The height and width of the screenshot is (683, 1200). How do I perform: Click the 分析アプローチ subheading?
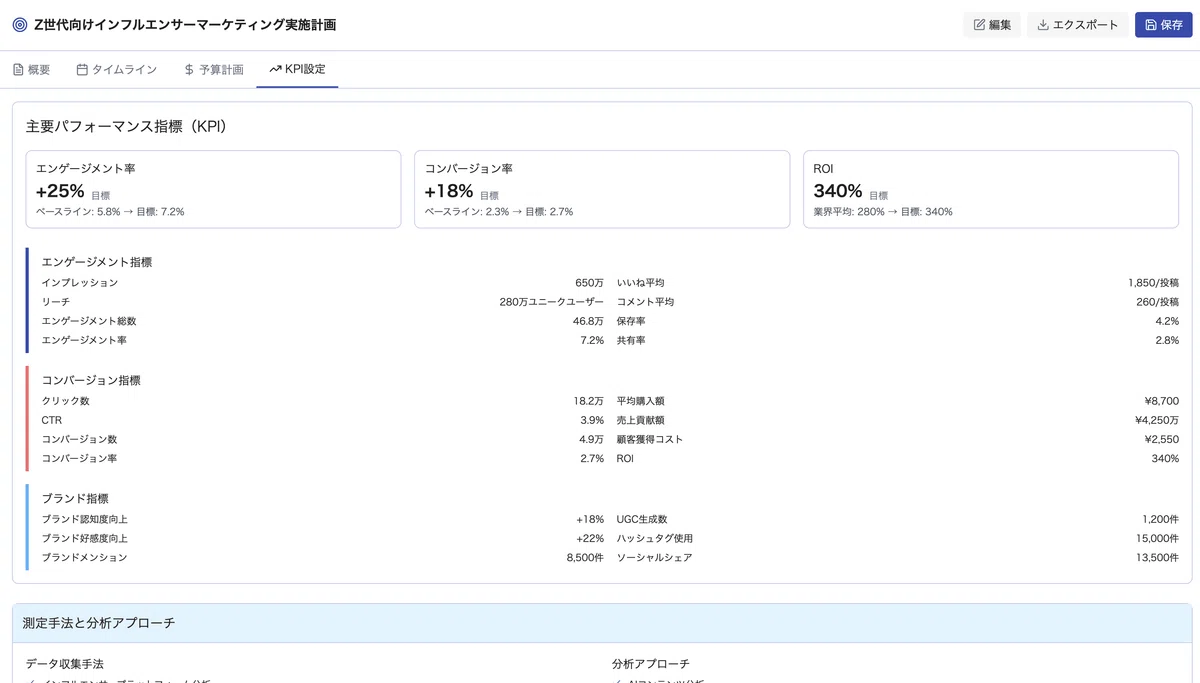coord(651,664)
